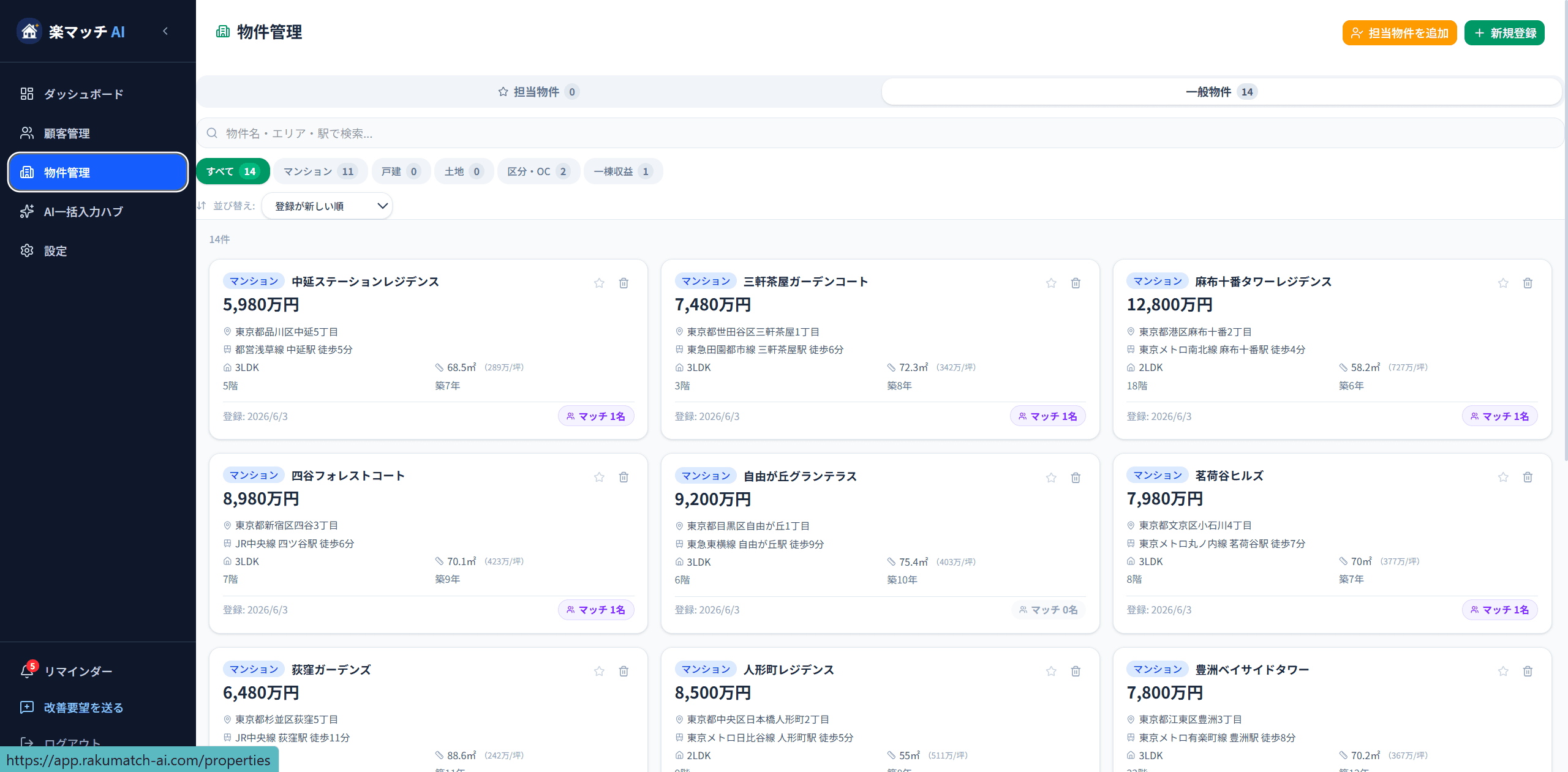The image size is (1568, 772).
Task: Open 設定 in the sidebar
Action: click(x=98, y=250)
